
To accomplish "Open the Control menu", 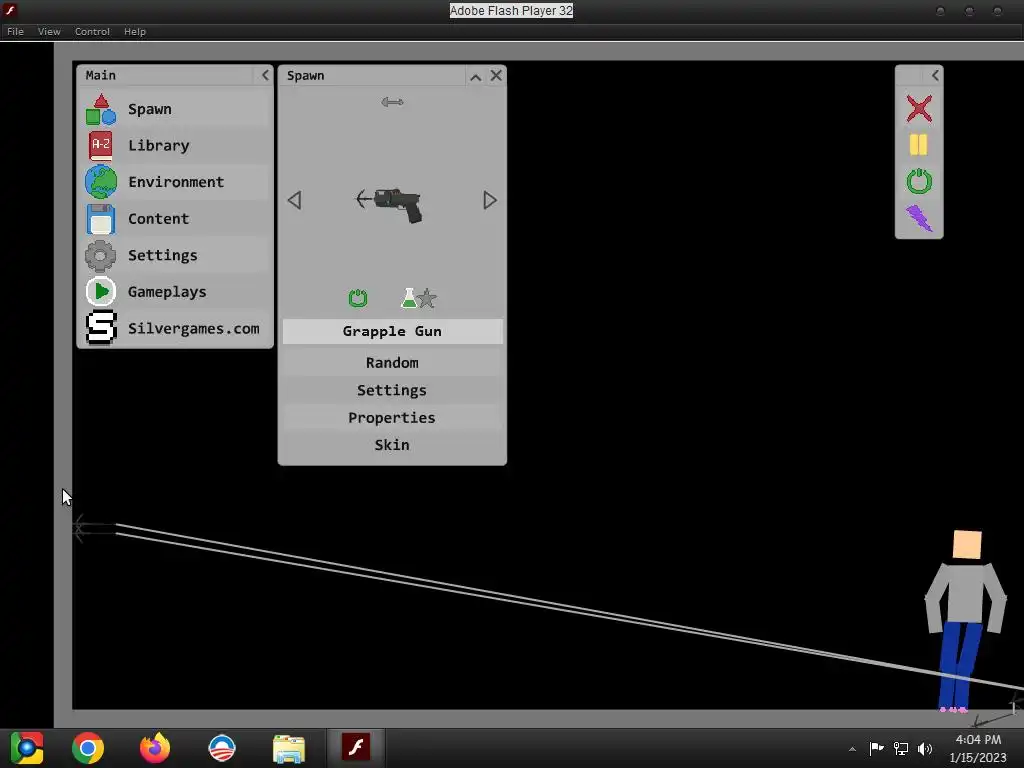I will [x=92, y=31].
